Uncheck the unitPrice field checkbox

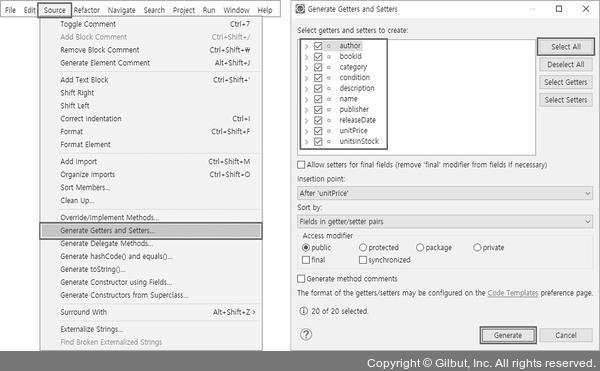point(318,131)
